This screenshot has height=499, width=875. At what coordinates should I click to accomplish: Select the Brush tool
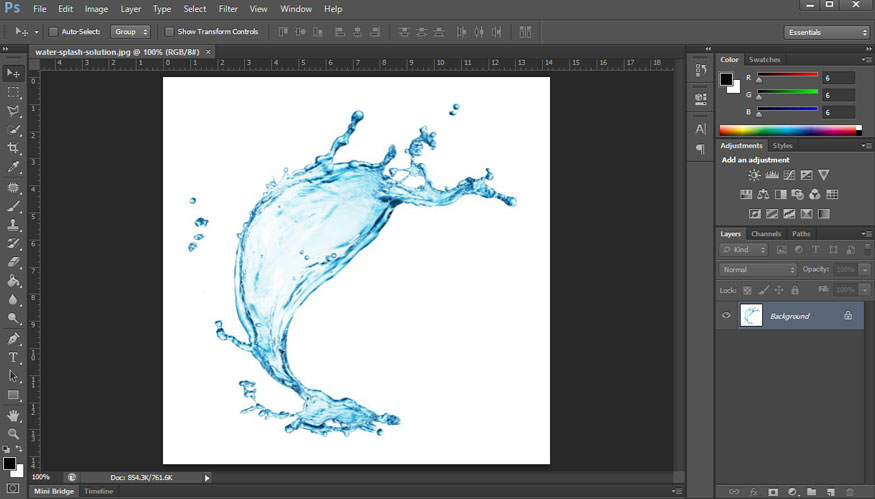pos(13,207)
